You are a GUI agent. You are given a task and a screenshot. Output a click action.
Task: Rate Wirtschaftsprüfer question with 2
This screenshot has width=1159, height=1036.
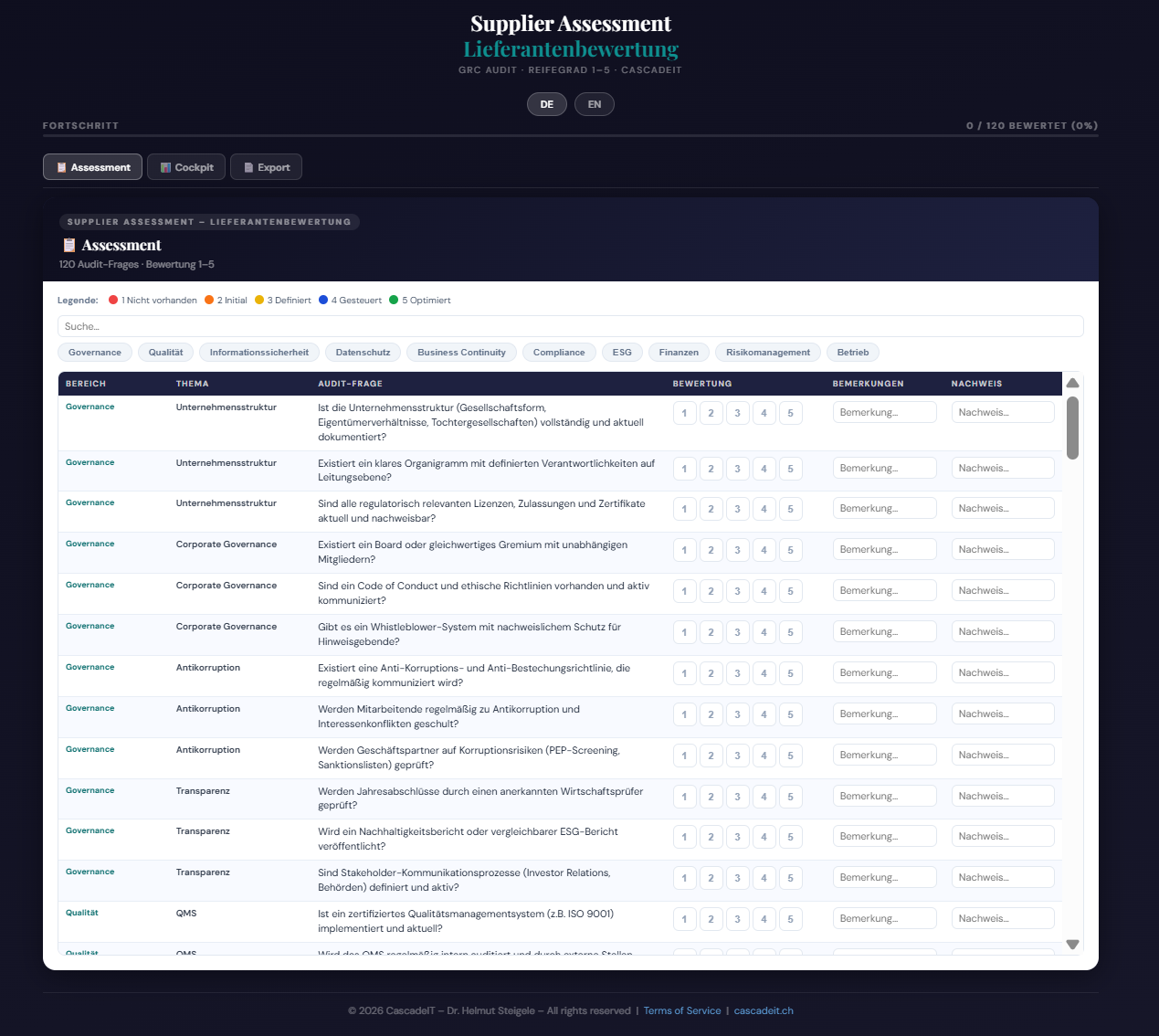tap(711, 797)
